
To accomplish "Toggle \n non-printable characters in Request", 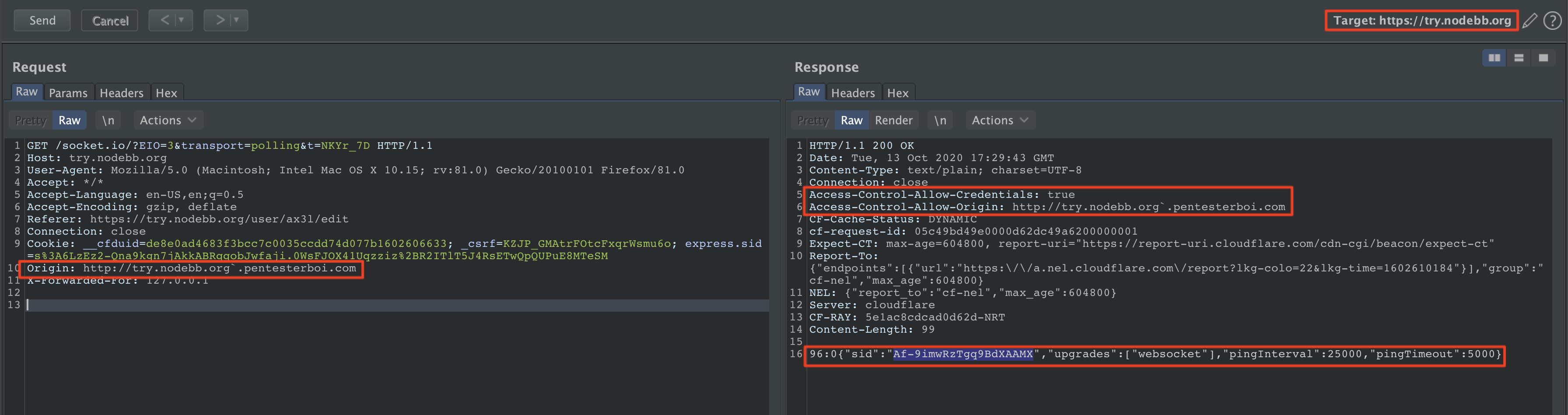I will 108,120.
